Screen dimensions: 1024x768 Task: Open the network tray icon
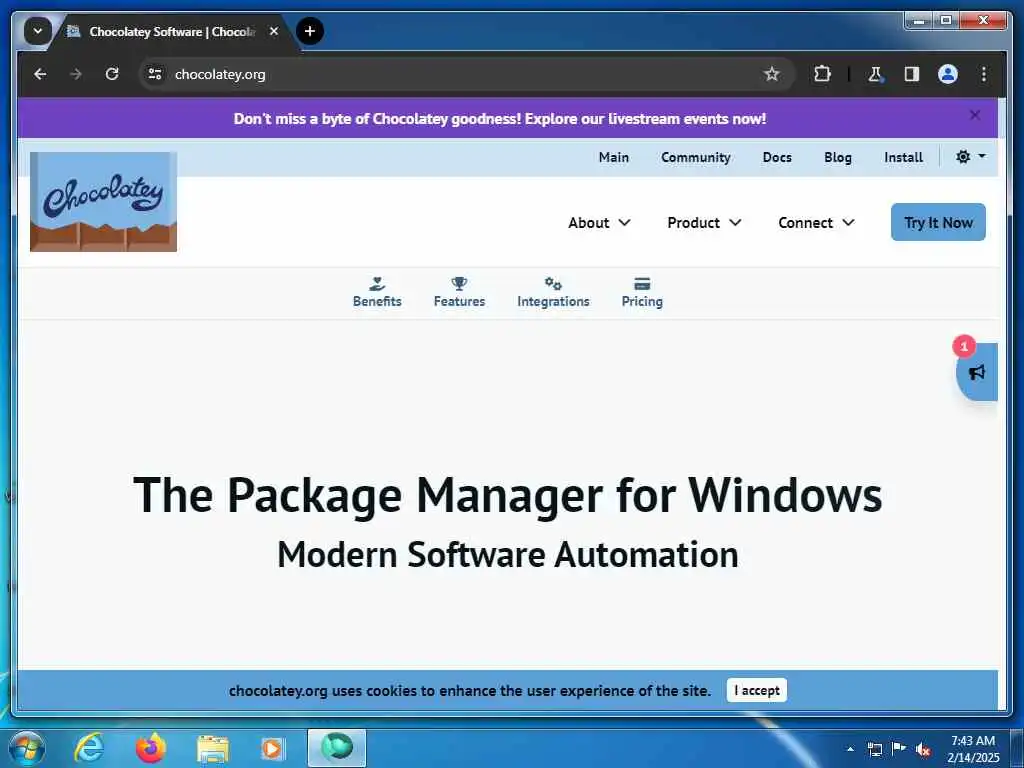pos(874,749)
